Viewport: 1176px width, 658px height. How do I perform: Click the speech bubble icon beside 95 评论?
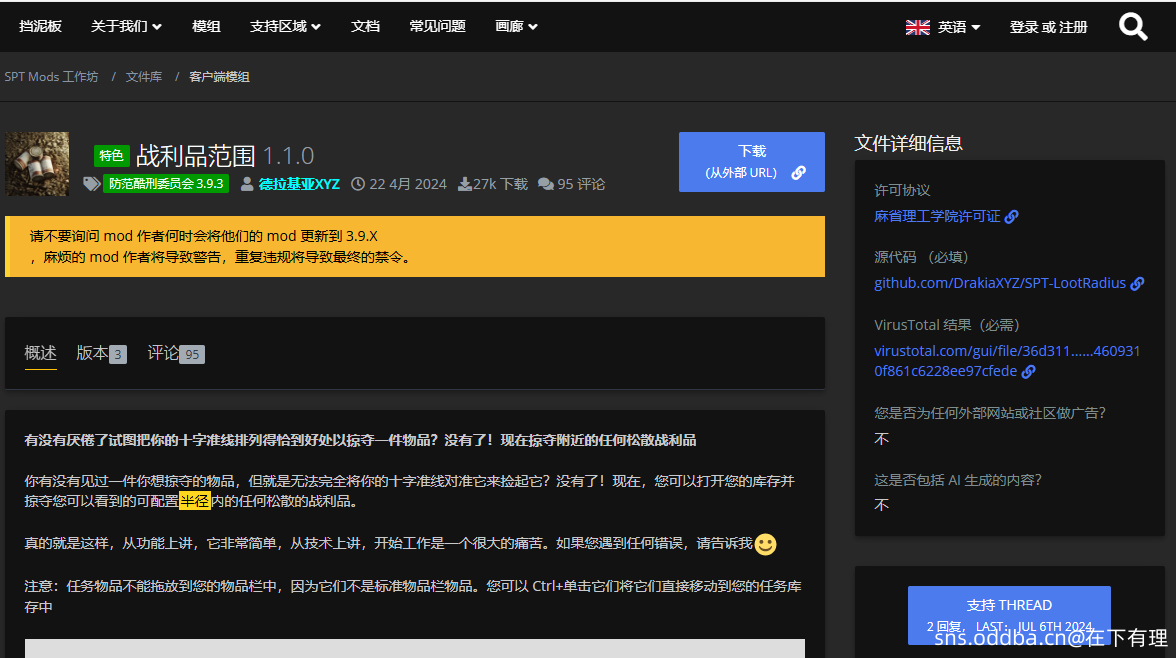click(544, 184)
